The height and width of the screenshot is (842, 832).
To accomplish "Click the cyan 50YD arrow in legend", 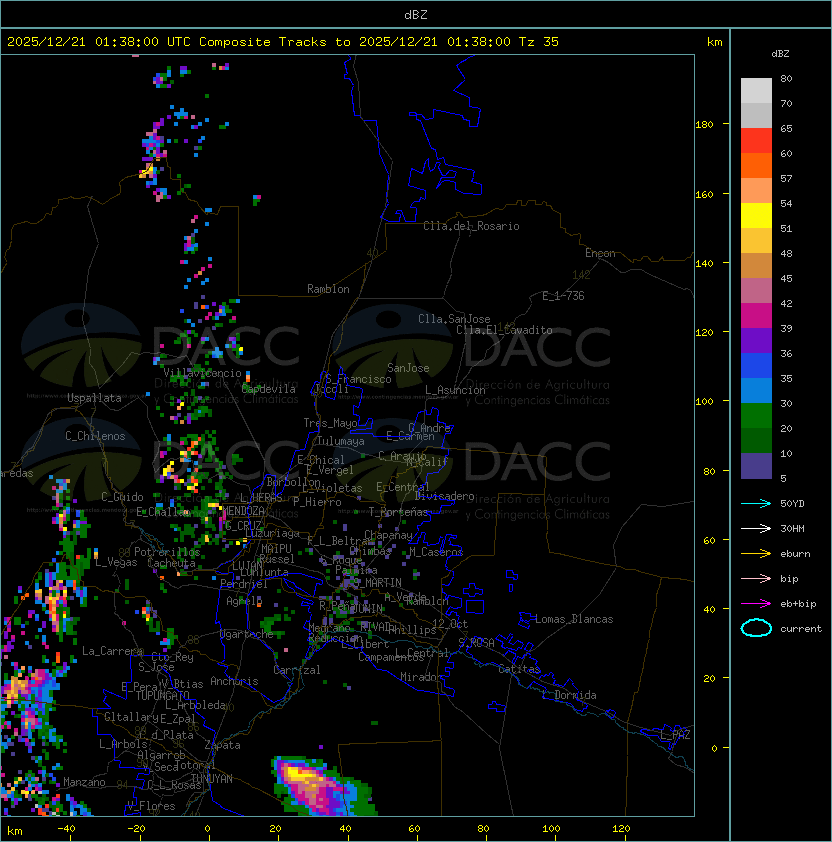I will (x=756, y=503).
